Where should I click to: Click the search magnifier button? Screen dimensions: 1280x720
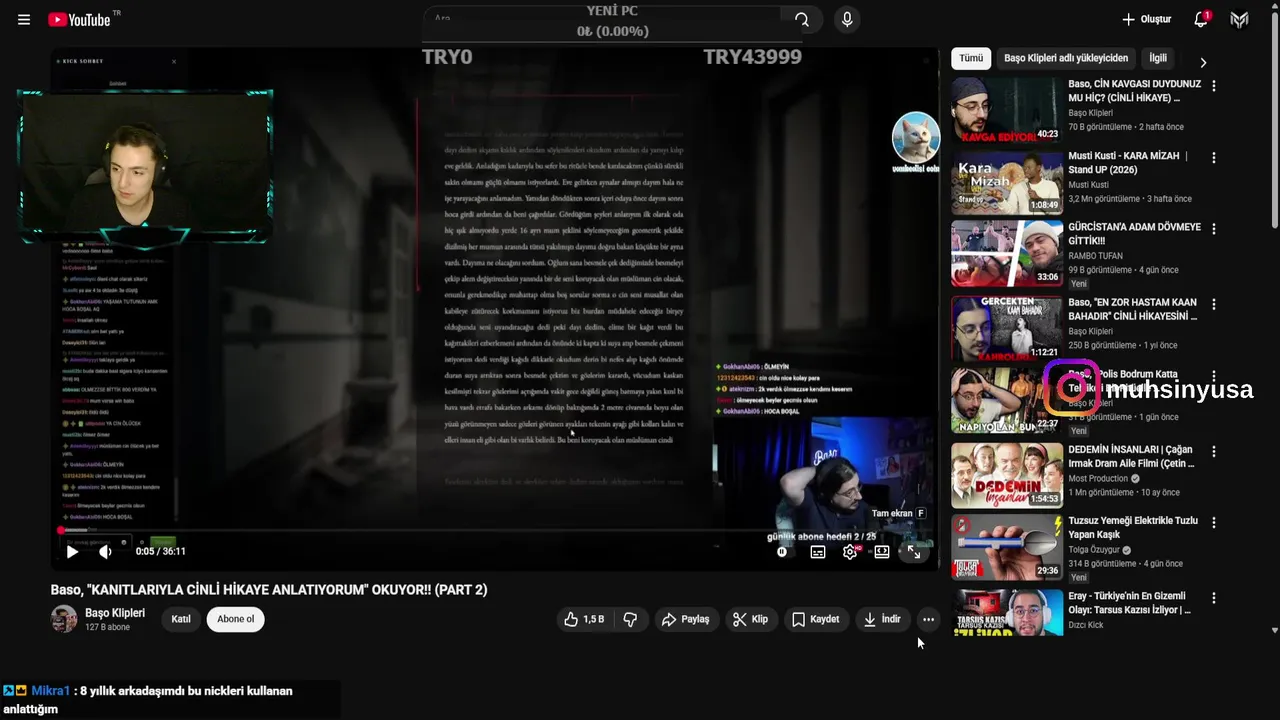(x=801, y=19)
